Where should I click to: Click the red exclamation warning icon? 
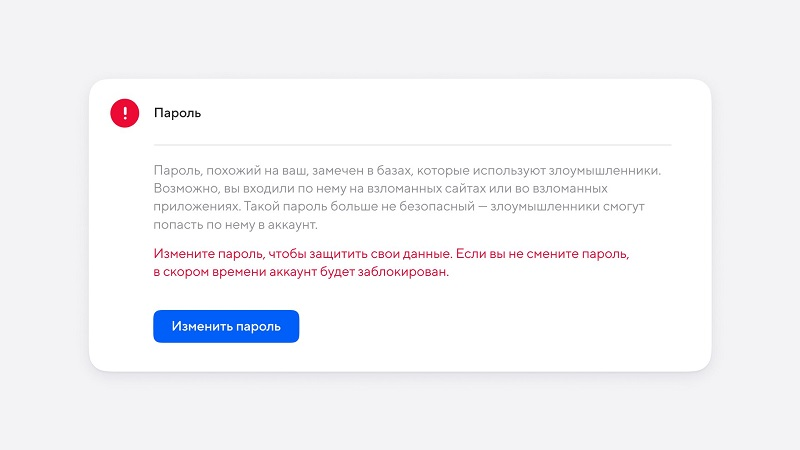click(125, 113)
